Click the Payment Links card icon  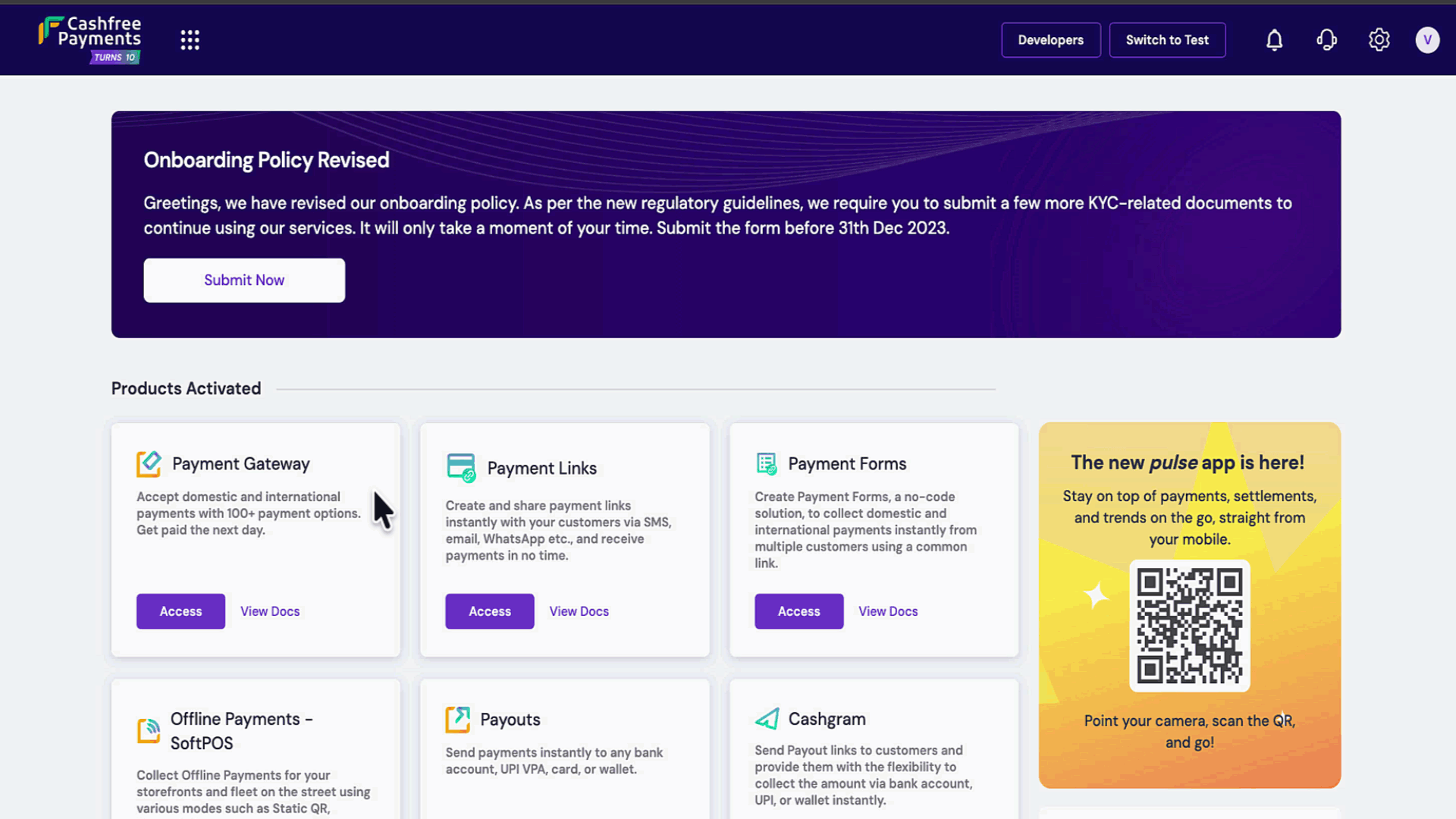point(460,468)
